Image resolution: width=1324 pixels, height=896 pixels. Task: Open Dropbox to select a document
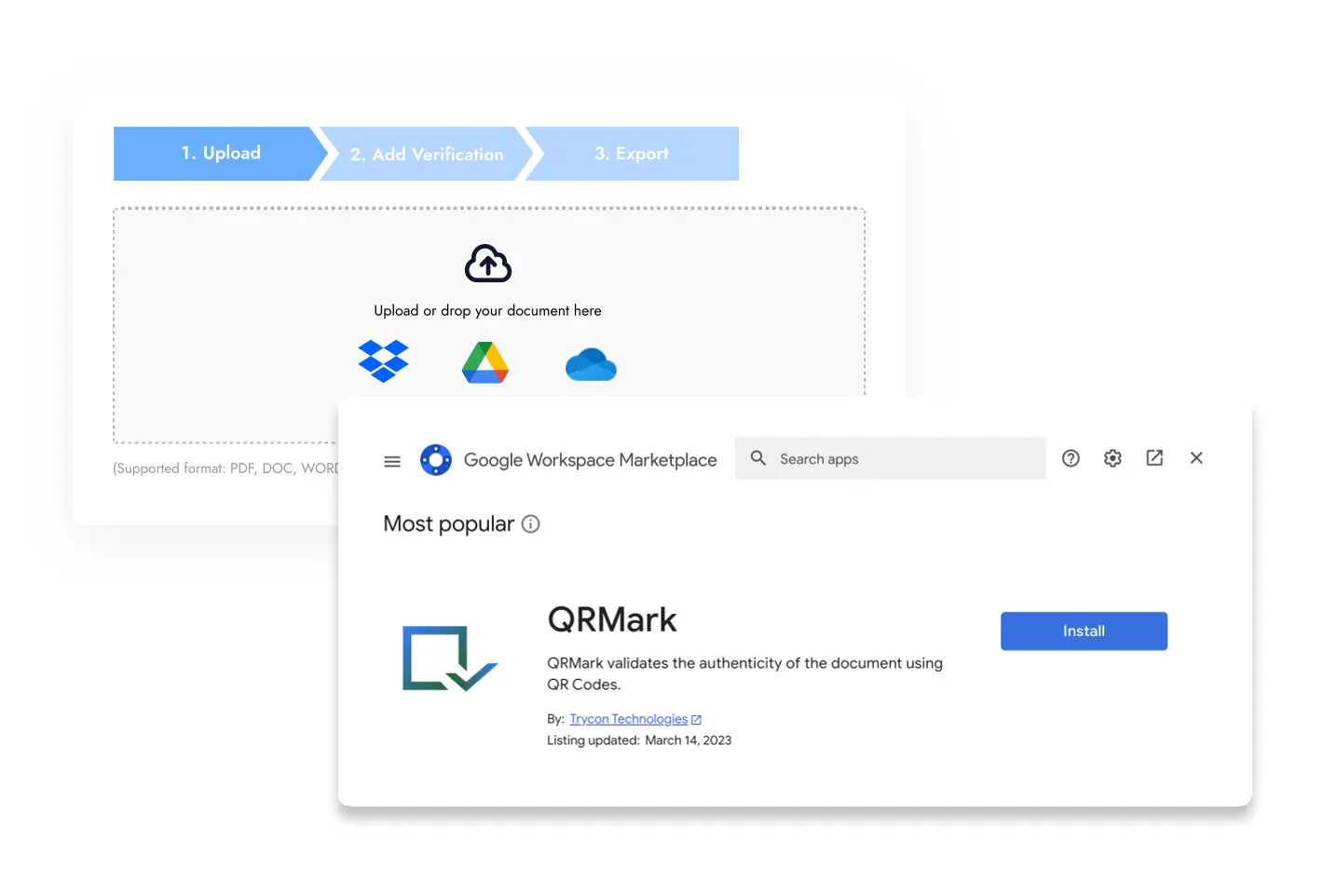pos(383,361)
